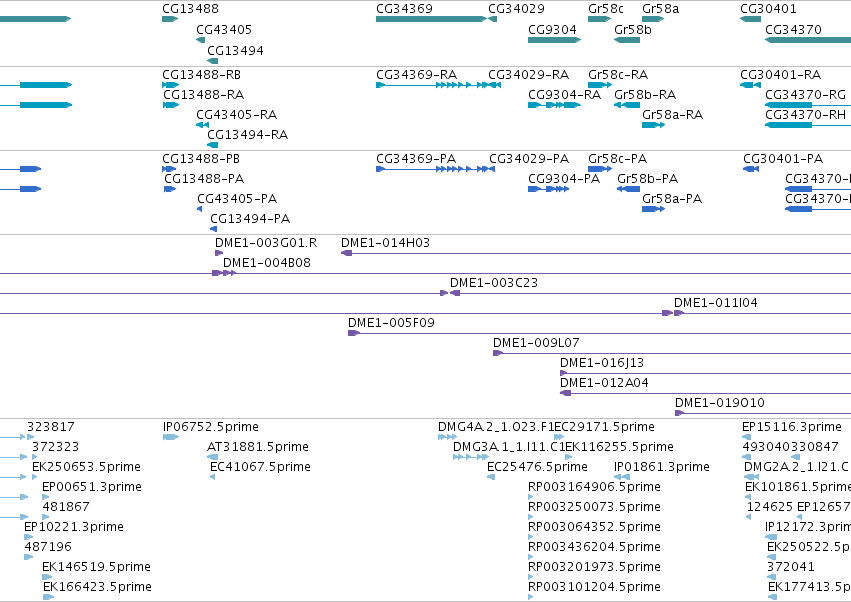Image resolution: width=851 pixels, height=602 pixels.
Task: Select EST EK166423.5prime
Action: [97, 587]
